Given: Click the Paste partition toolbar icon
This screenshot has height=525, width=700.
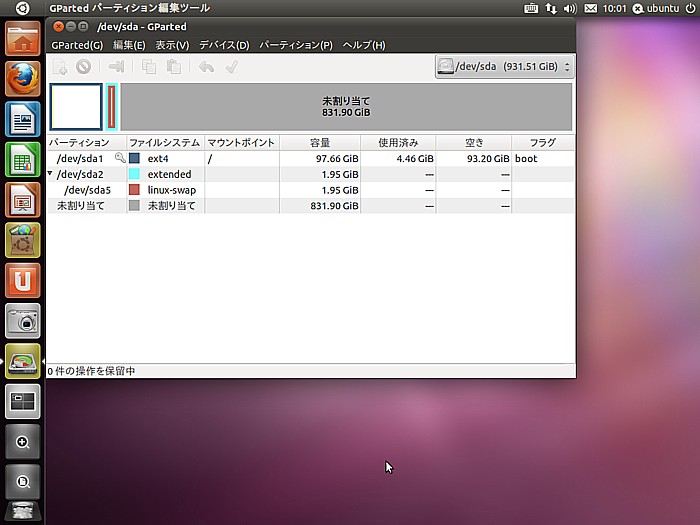Looking at the screenshot, I should pos(173,67).
